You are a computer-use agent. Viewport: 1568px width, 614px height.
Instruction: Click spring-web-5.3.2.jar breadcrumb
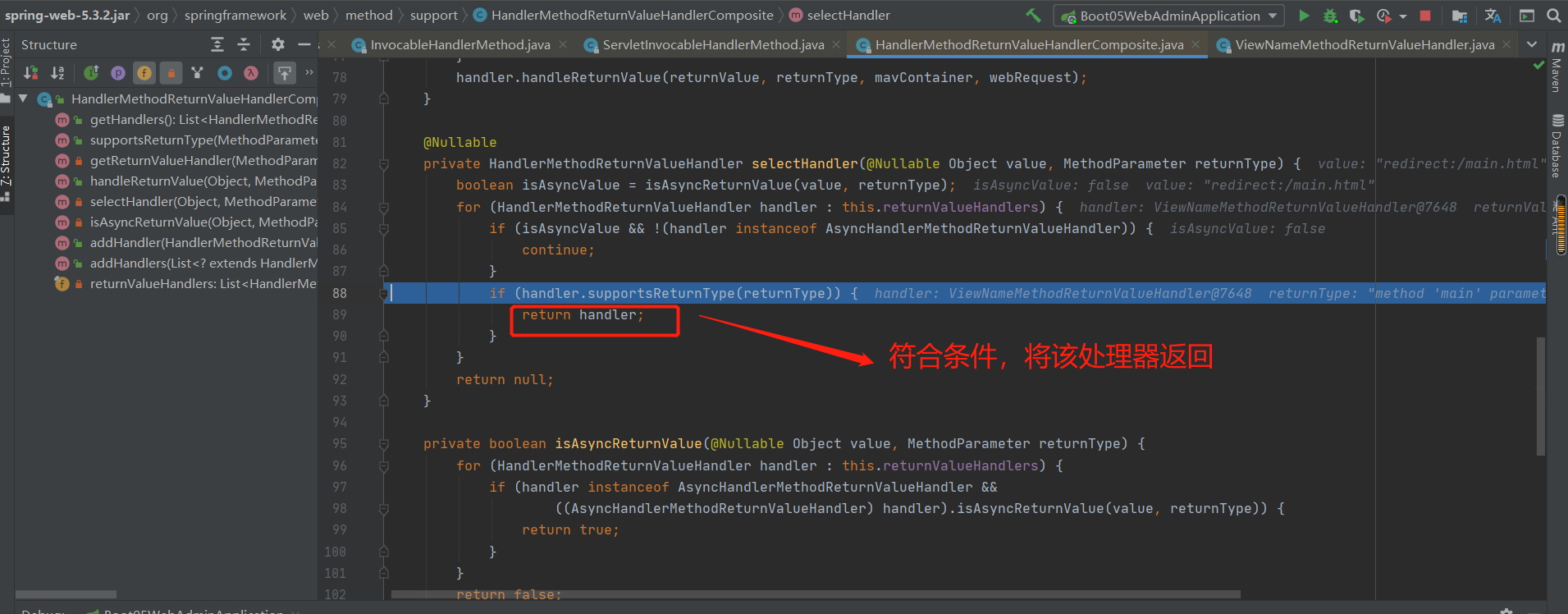tap(67, 15)
